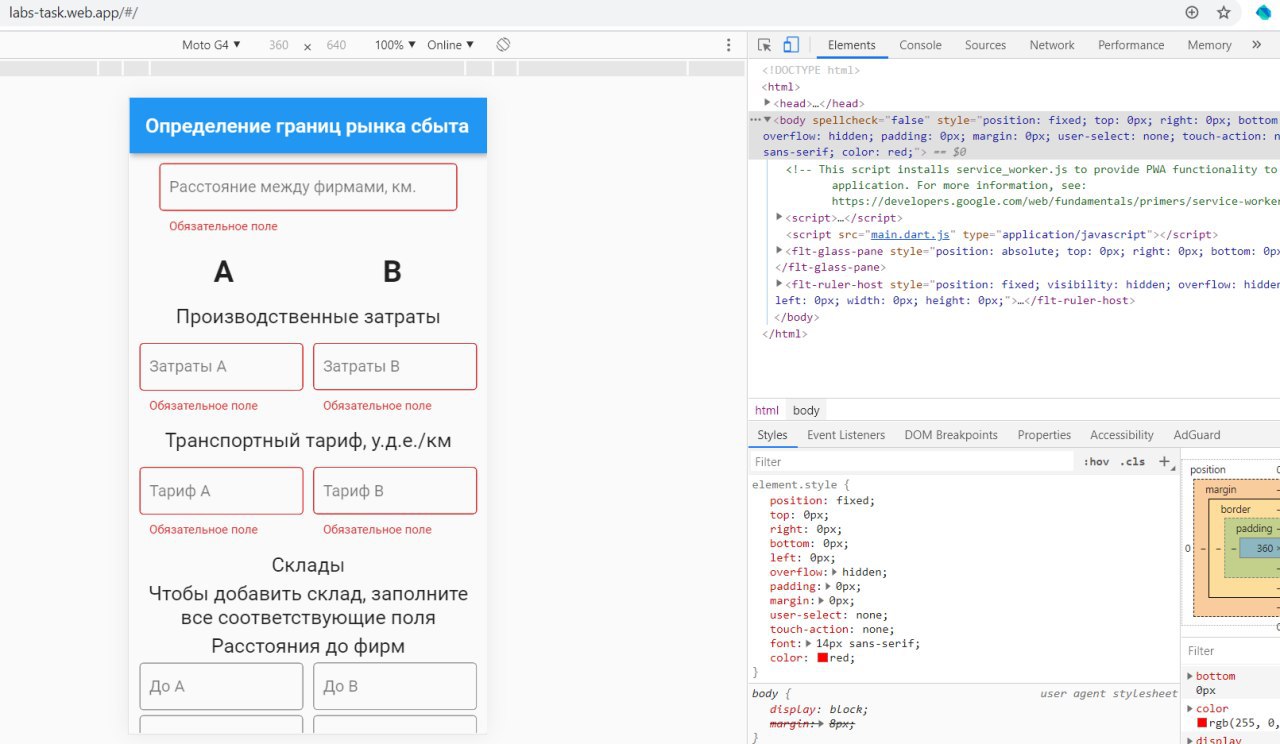Expand the head node in DOM tree
The image size is (1280, 744).
click(768, 103)
